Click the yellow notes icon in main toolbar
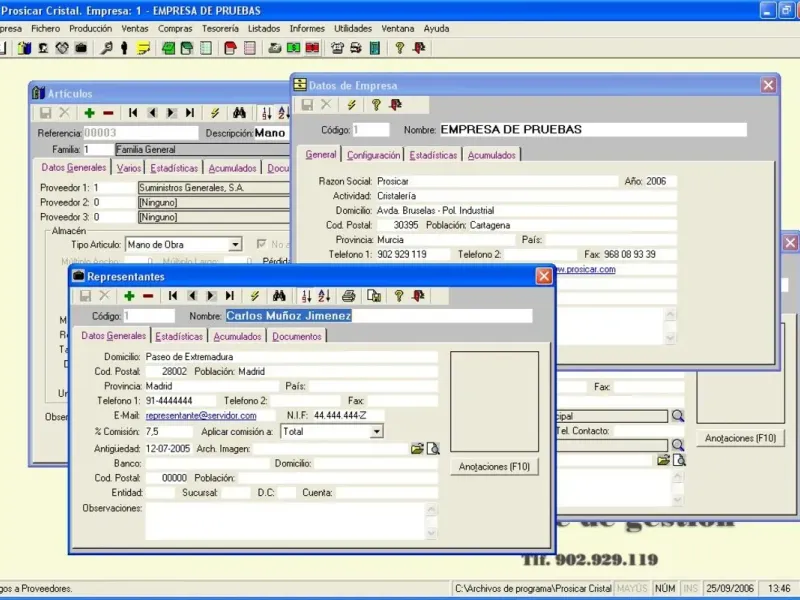Image resolution: width=800 pixels, height=600 pixels. point(143,48)
